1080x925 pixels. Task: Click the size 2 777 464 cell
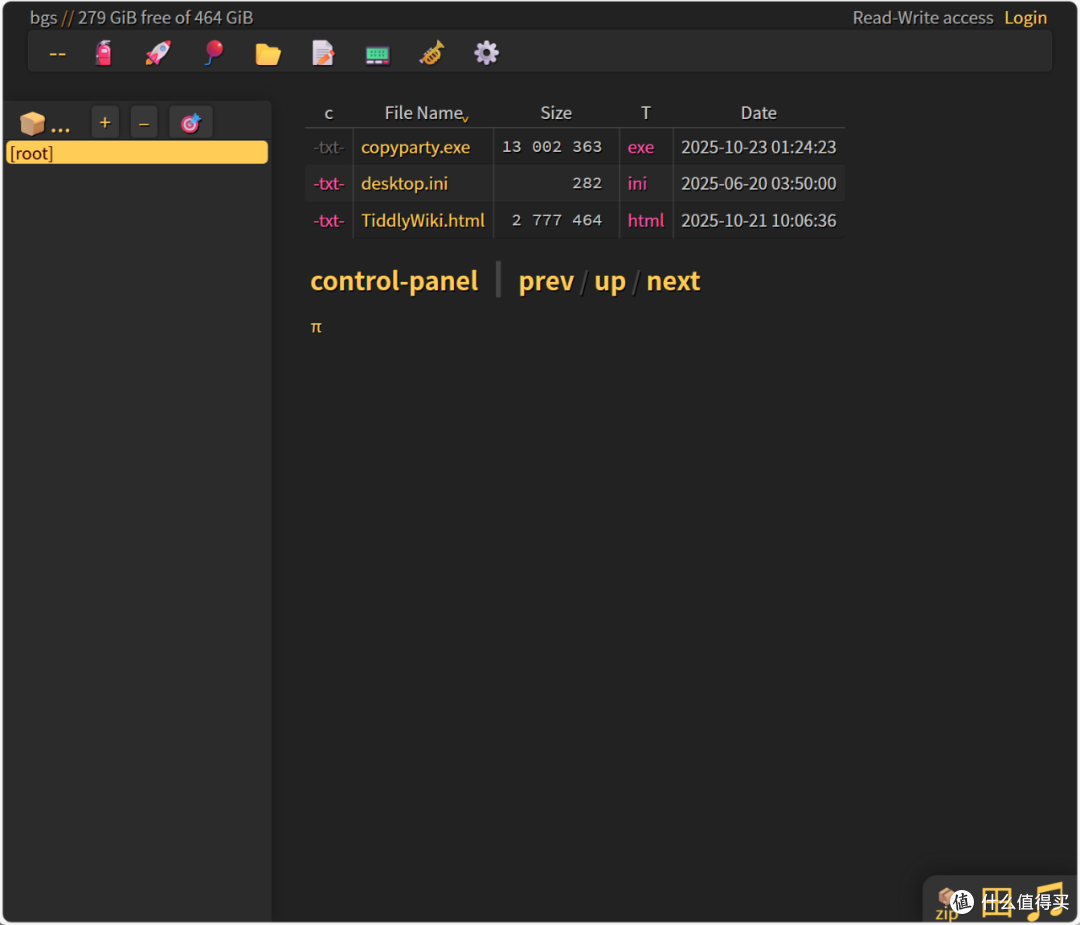point(556,221)
